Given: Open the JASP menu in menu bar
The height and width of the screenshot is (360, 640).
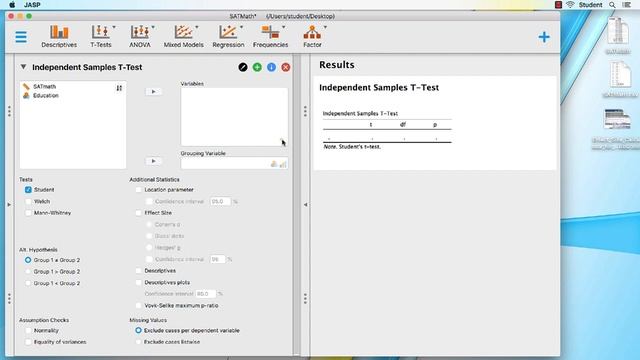Looking at the screenshot, I should tap(32, 5).
